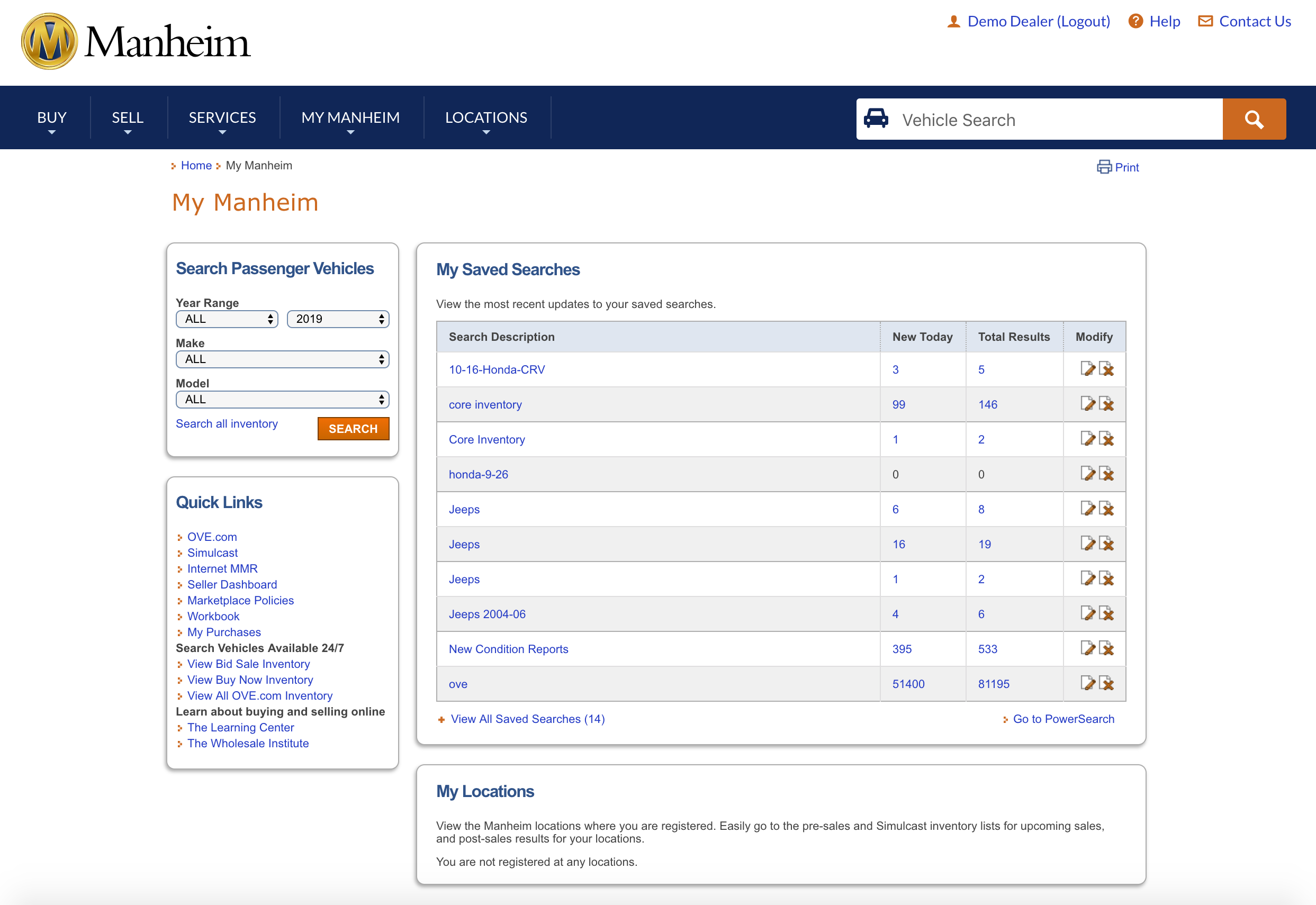Image resolution: width=1316 pixels, height=905 pixels.
Task: Click View All OVE.com Inventory
Action: pos(260,695)
